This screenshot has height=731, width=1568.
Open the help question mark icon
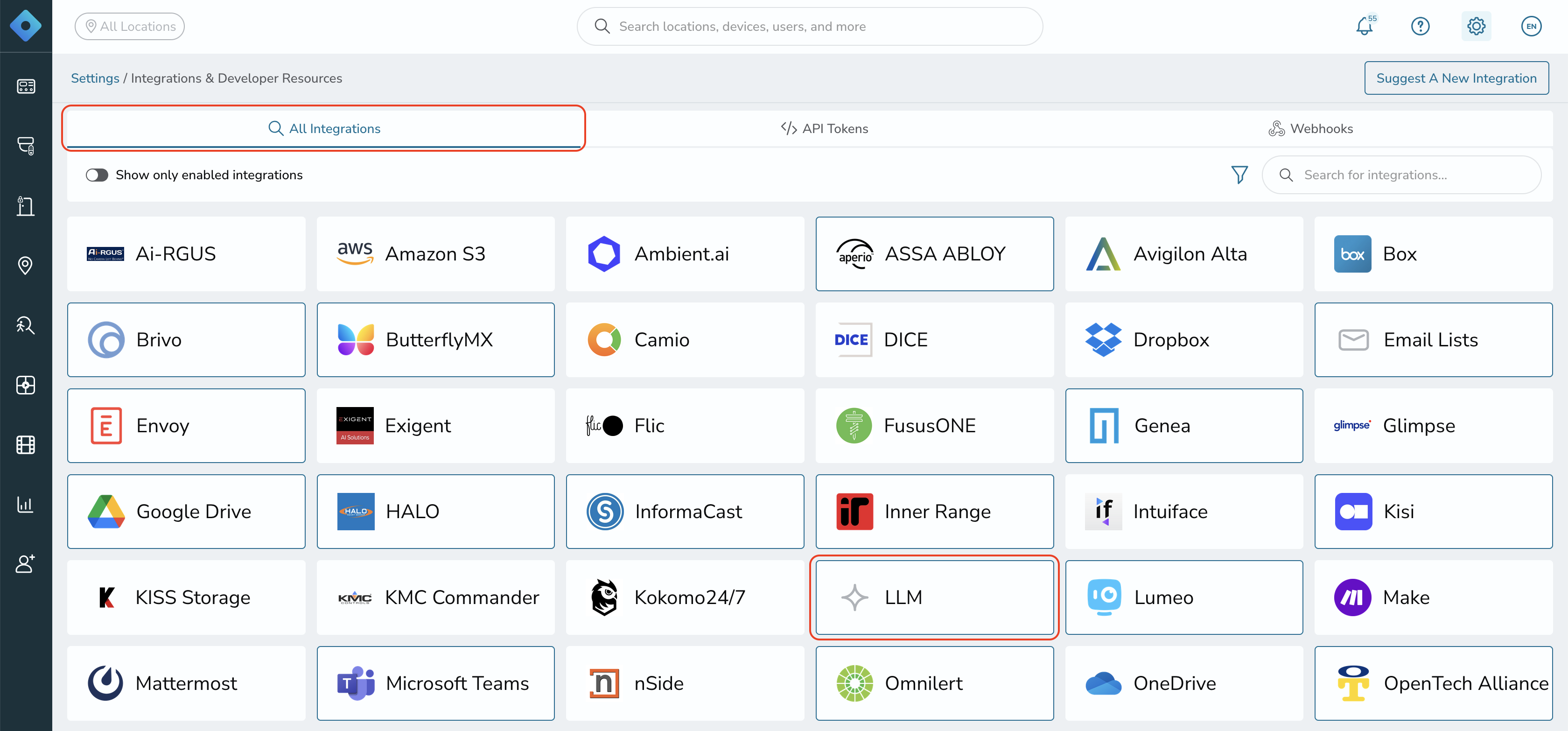[x=1420, y=26]
